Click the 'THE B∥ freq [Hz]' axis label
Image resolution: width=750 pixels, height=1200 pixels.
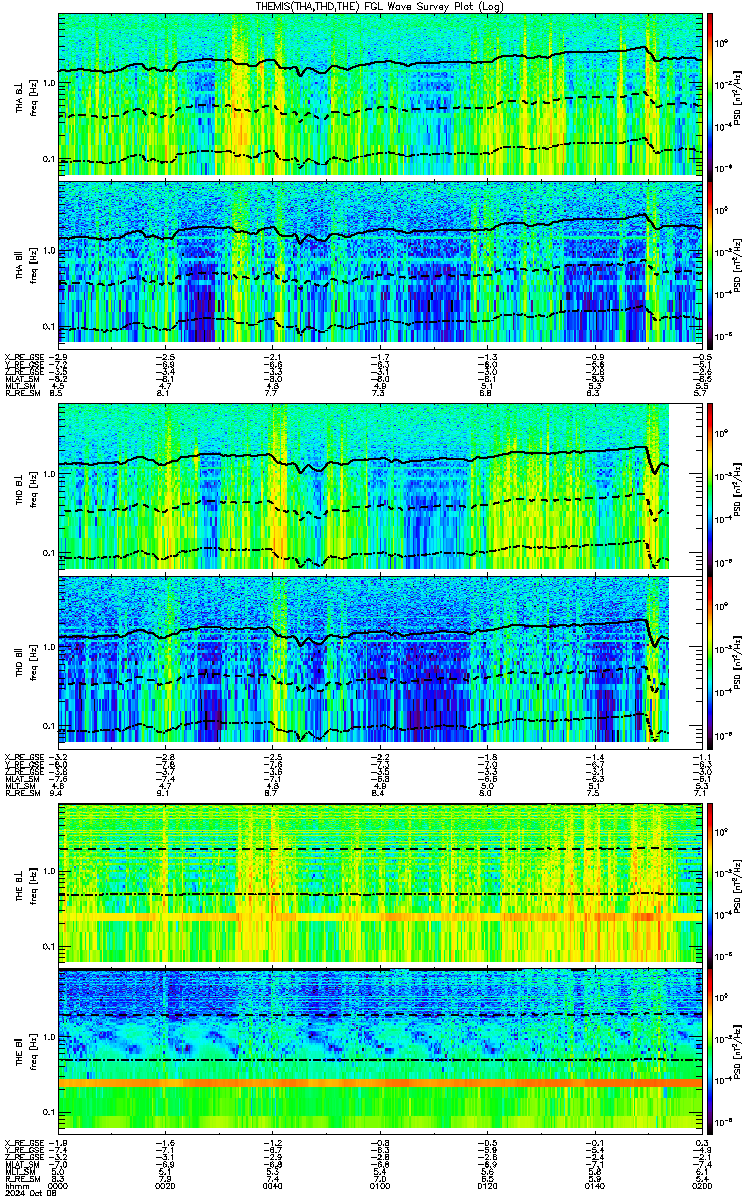pos(26,1050)
